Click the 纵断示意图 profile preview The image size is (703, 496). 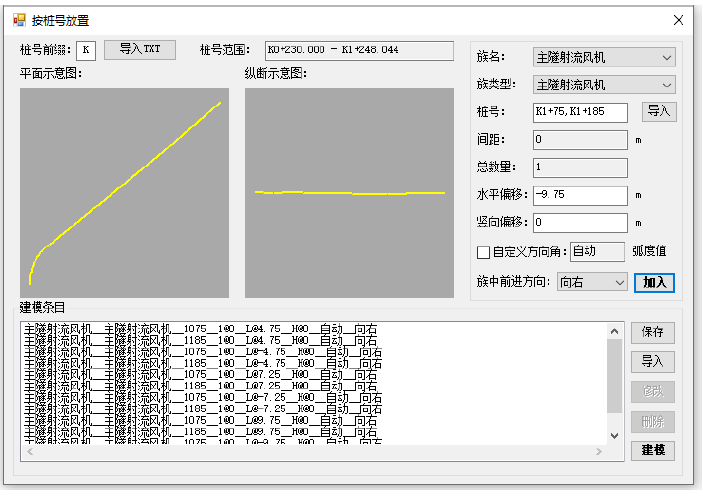point(349,193)
